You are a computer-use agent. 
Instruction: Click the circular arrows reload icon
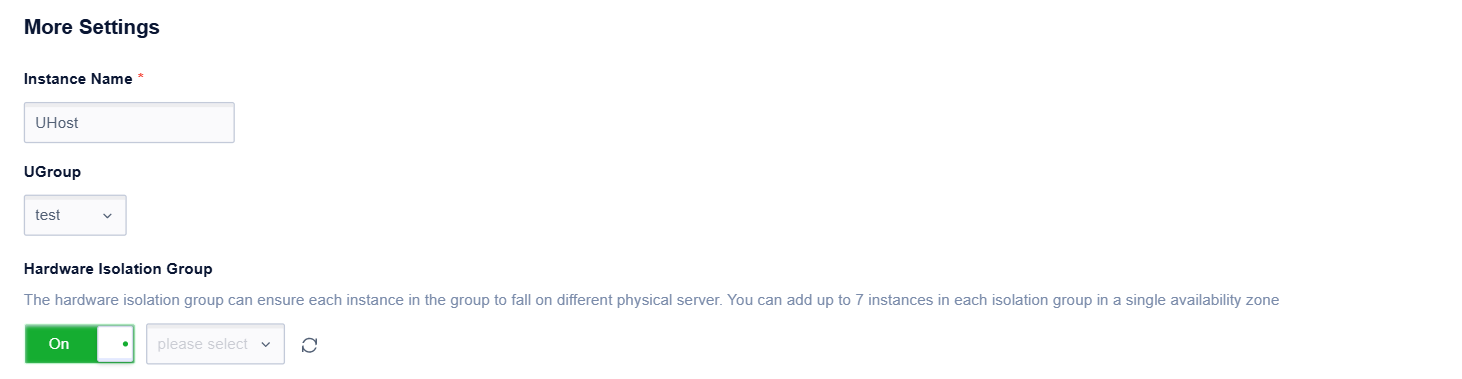point(310,345)
